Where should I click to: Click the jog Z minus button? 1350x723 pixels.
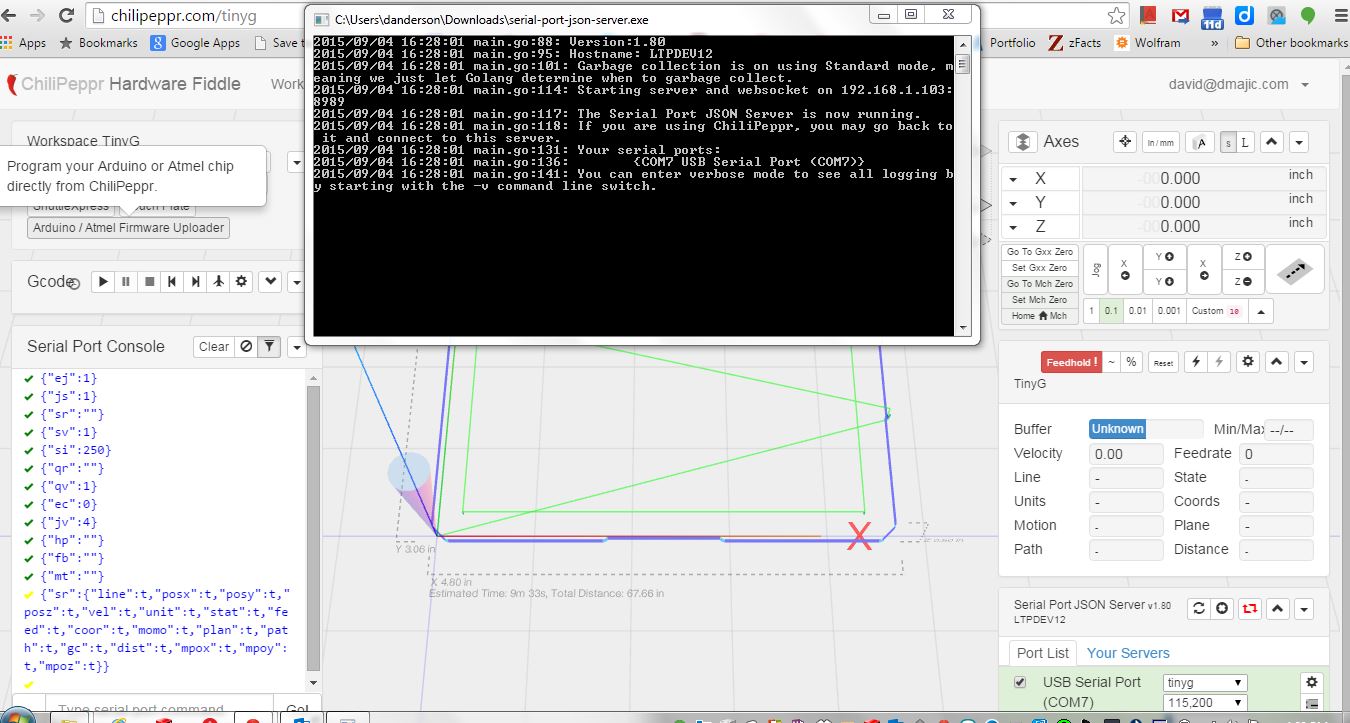point(1243,282)
